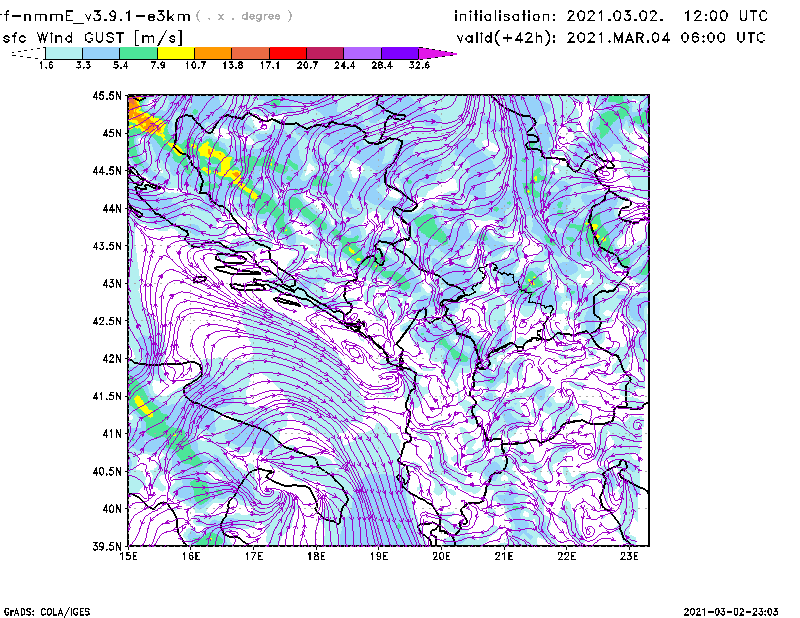Image resolution: width=800 pixels, height=618 pixels.
Task: Click the 39.5N latitude label
Action: 107,546
